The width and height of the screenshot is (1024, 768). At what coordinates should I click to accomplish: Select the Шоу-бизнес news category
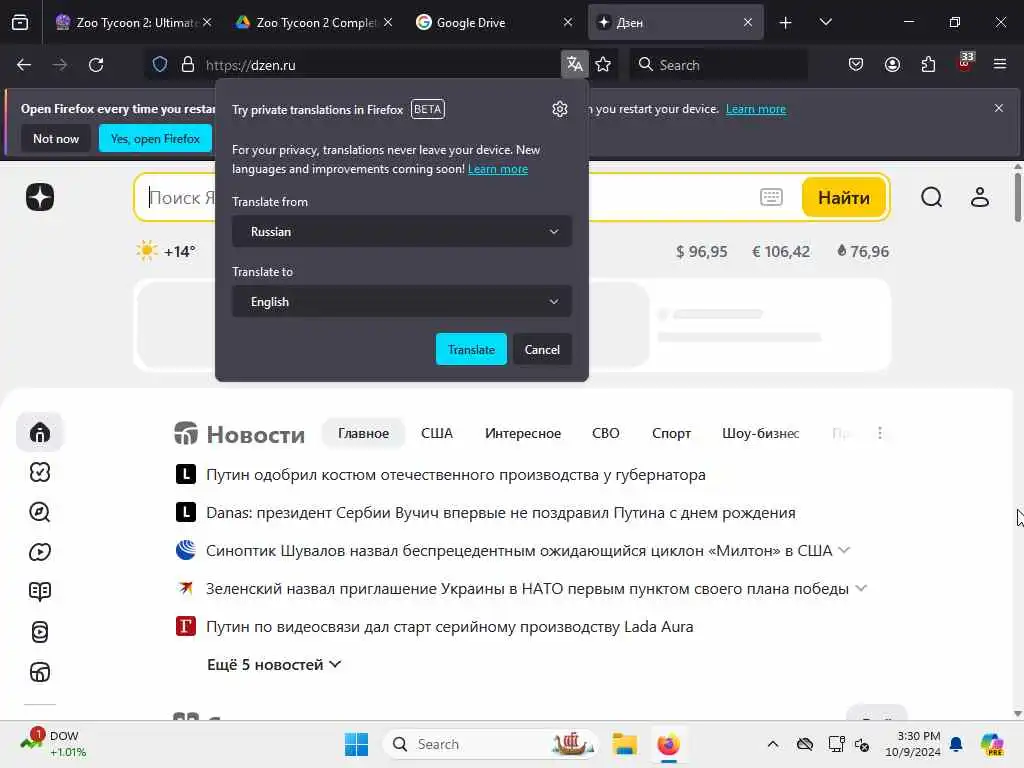coord(760,433)
